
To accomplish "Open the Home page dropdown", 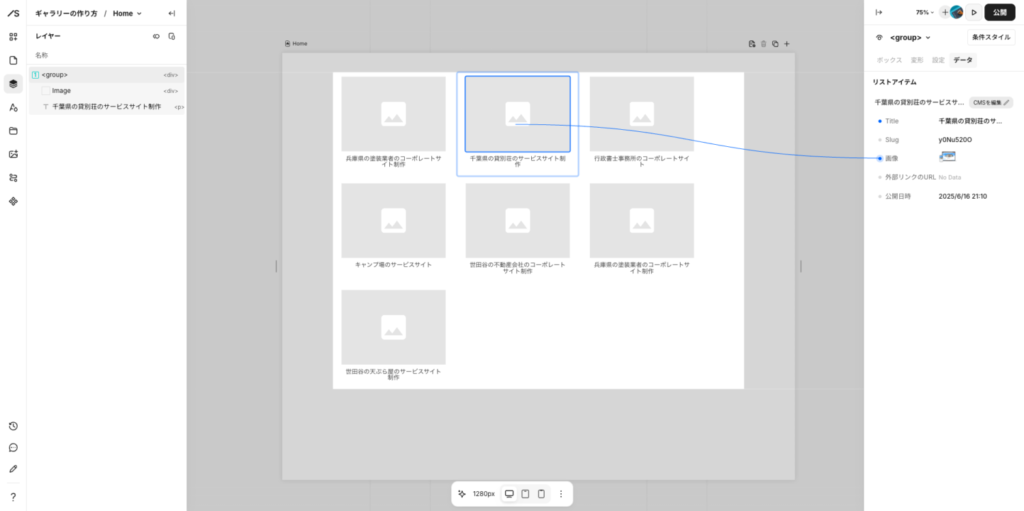I will click(127, 13).
